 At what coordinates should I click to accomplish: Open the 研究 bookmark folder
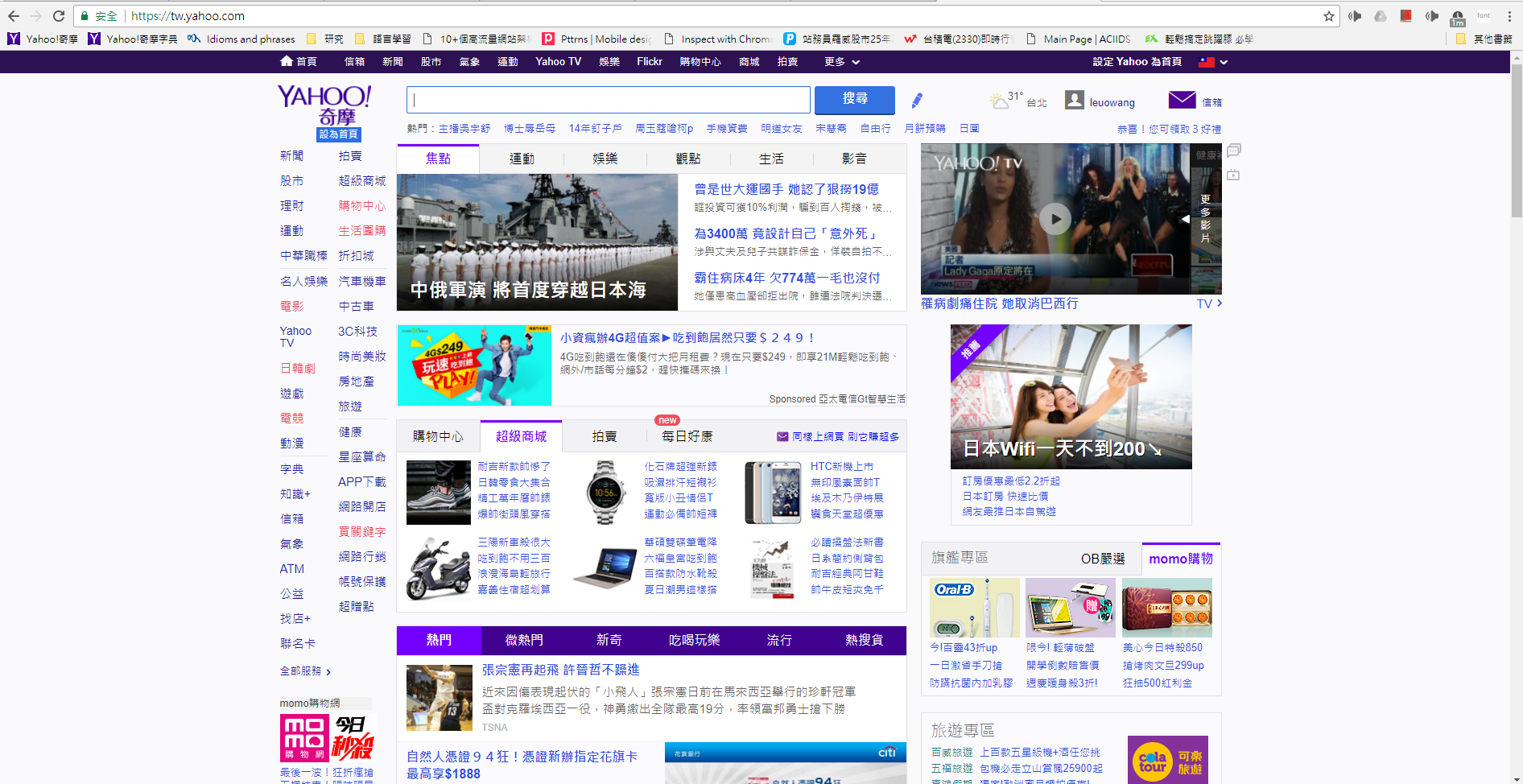click(x=325, y=39)
